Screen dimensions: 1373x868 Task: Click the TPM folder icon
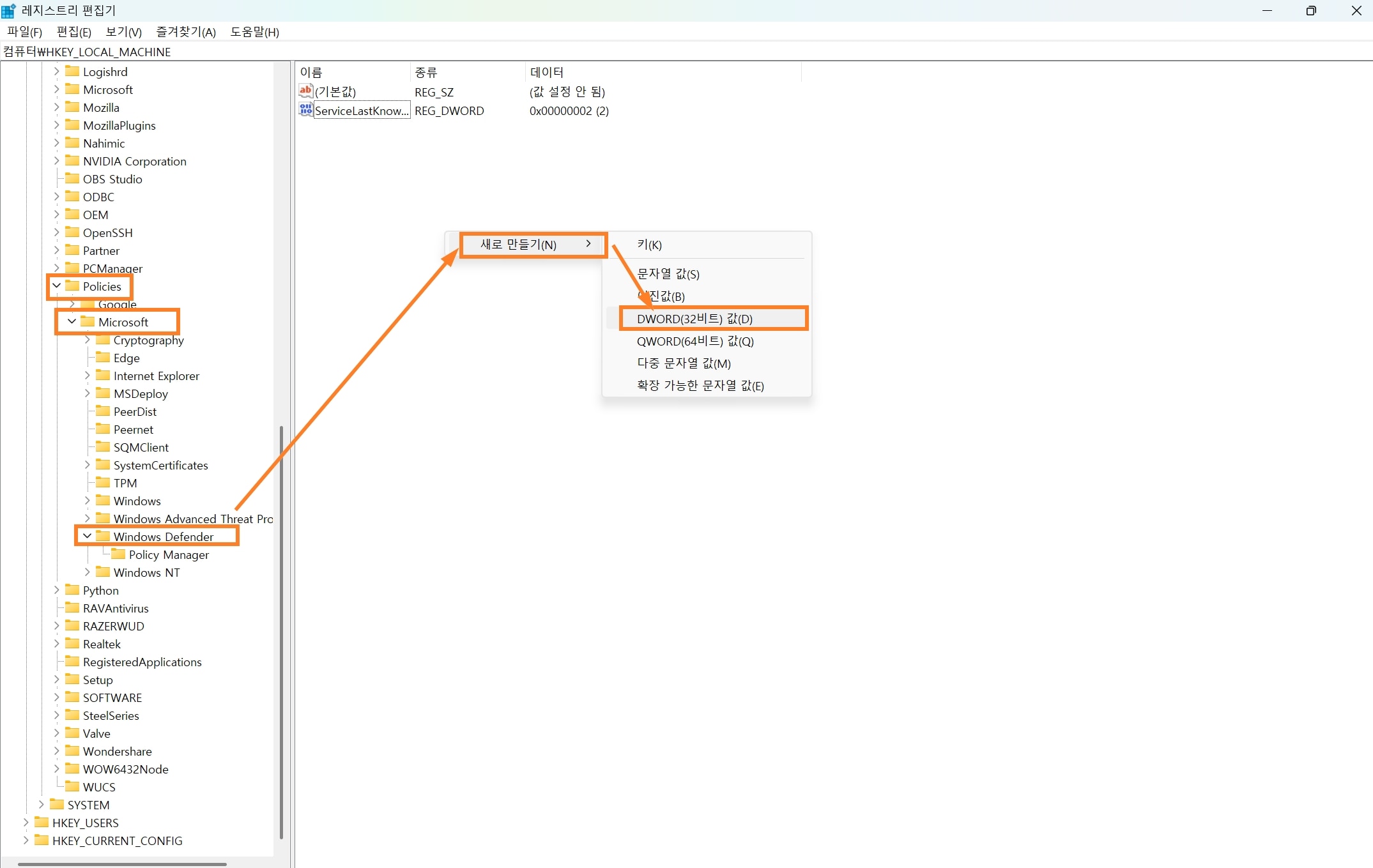[103, 482]
